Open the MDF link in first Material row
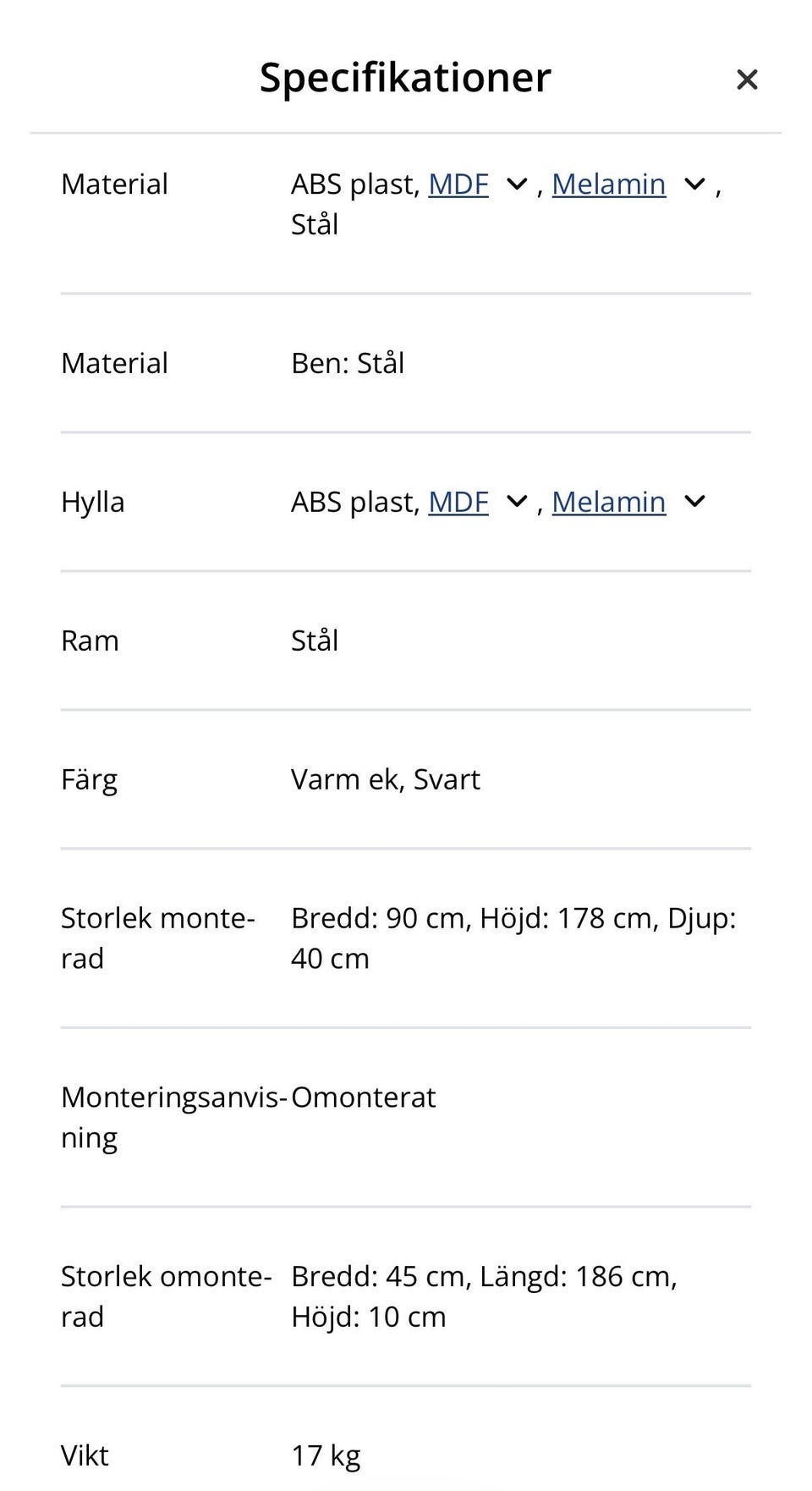 [x=458, y=184]
